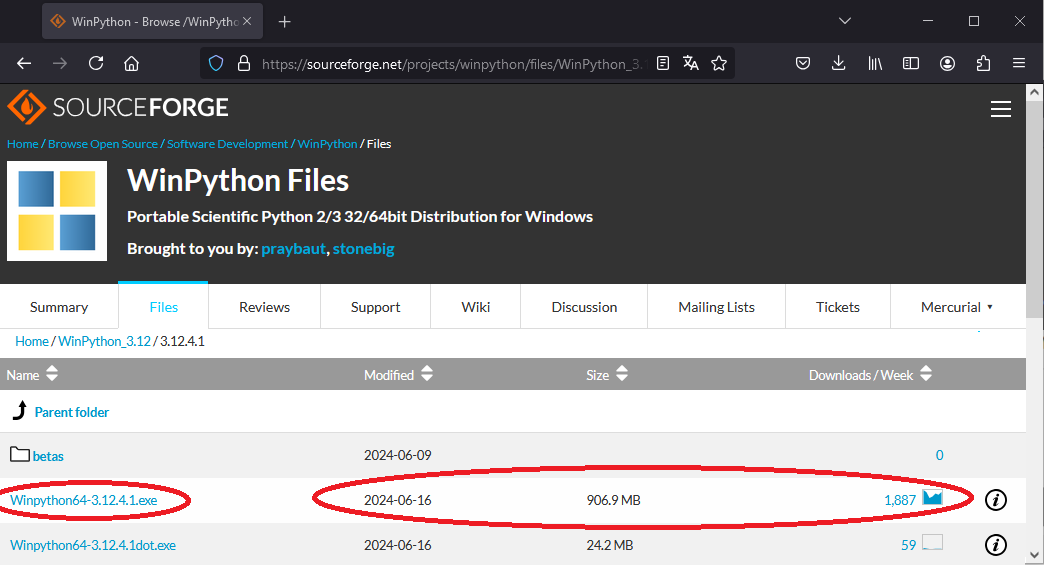View info for Winpython64-3.12.4.1dot.exe

click(x=995, y=545)
